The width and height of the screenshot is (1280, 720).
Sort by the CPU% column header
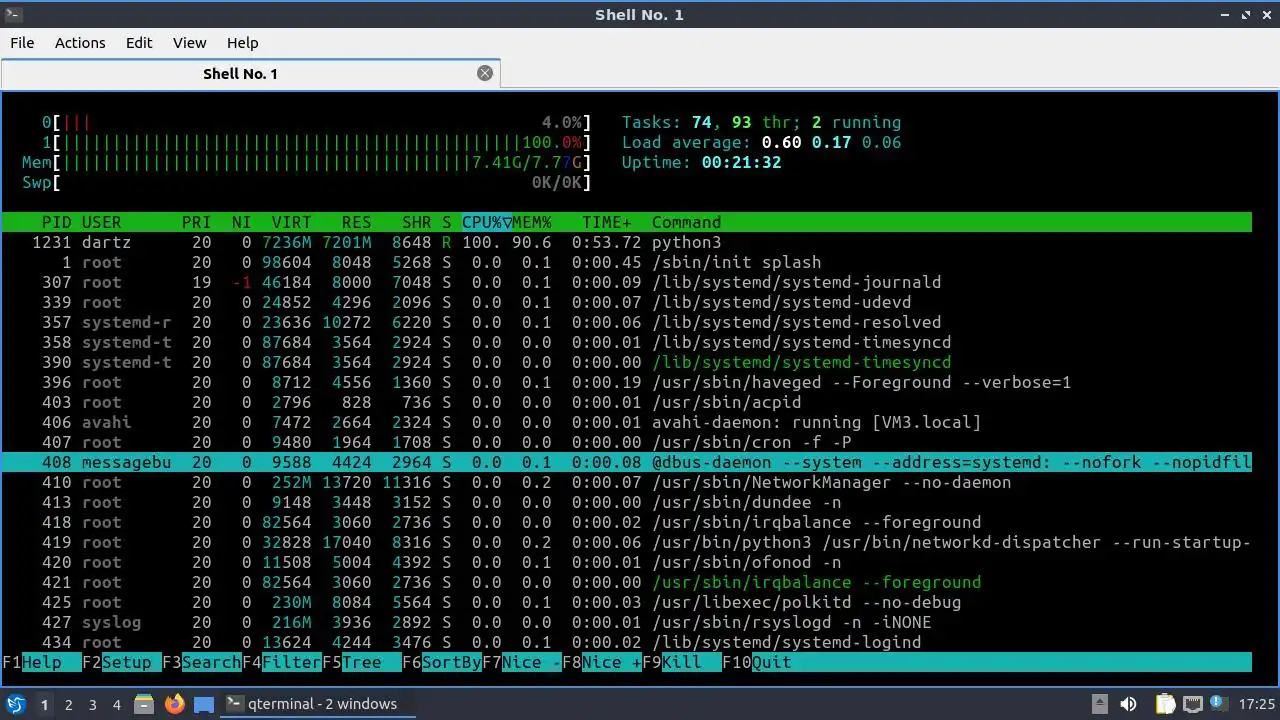[x=487, y=222]
